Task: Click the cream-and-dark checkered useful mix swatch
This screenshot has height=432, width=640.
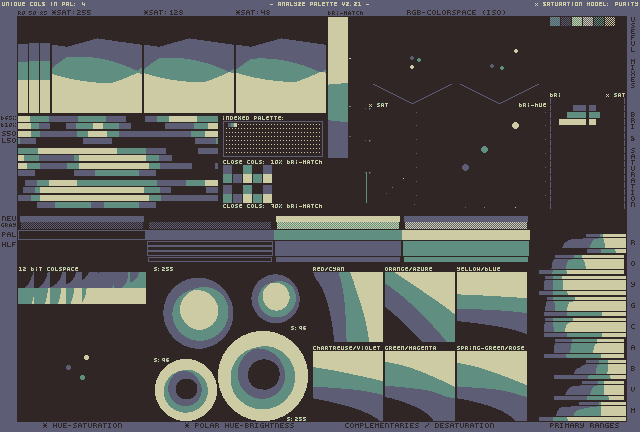Action: pos(610,21)
